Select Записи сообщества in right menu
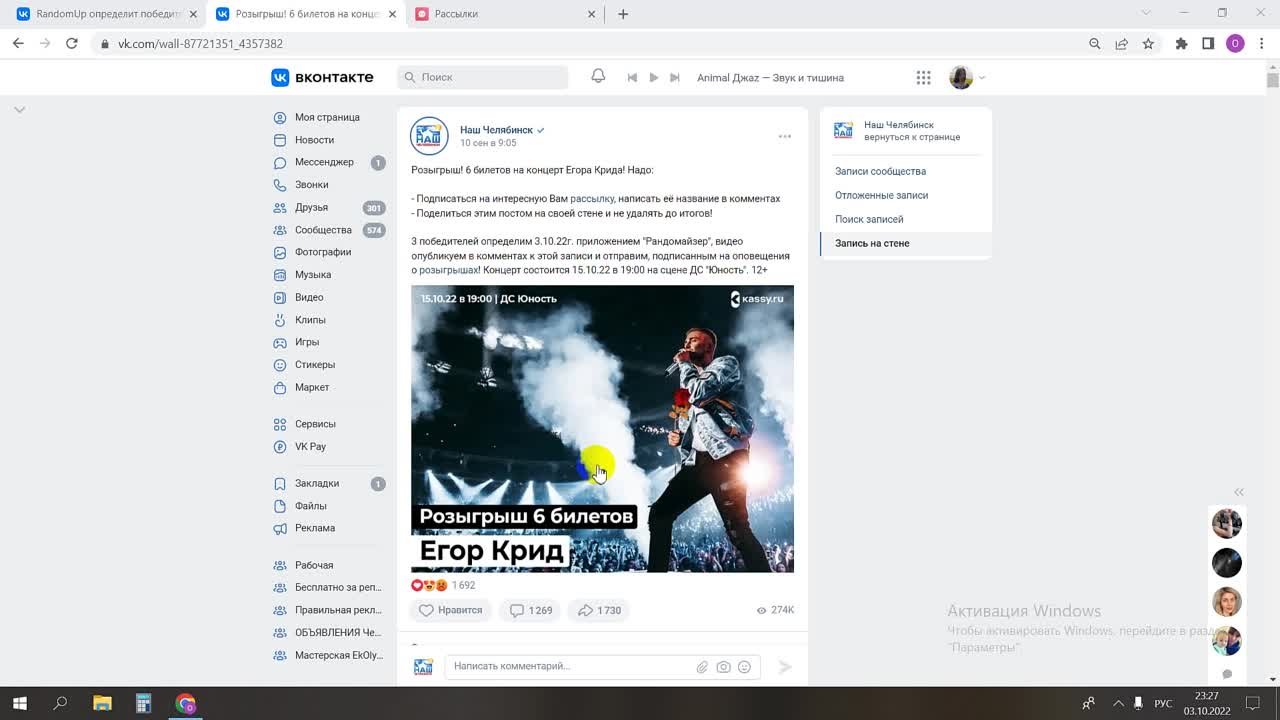1280x720 pixels. pyautogui.click(x=880, y=171)
